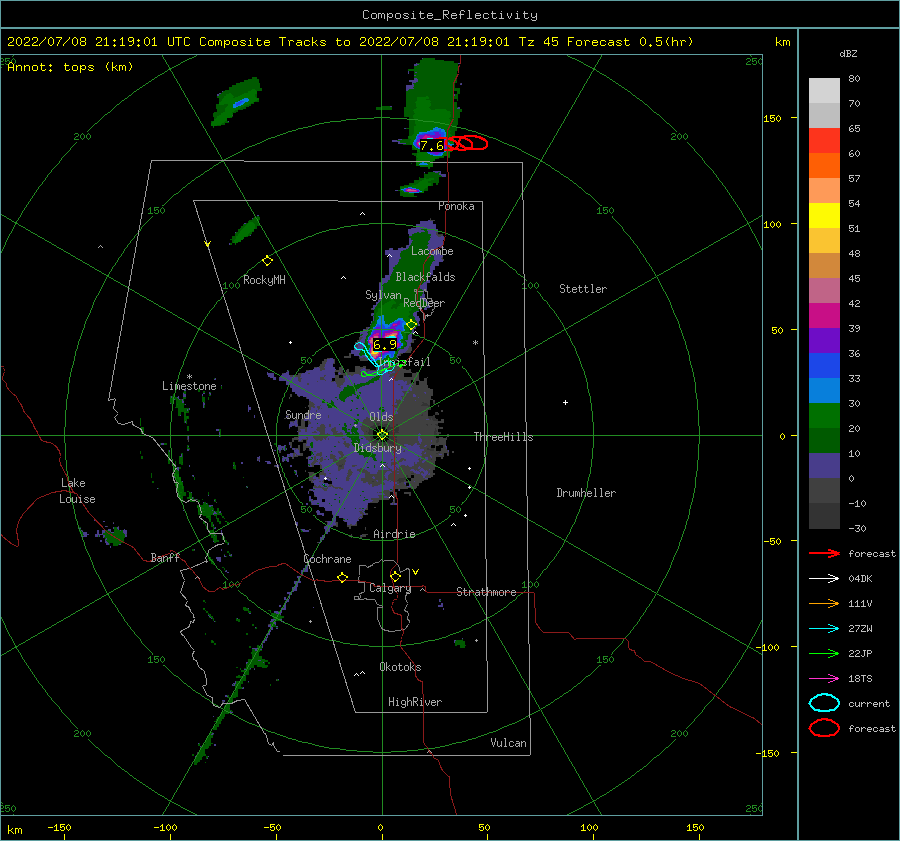Screen dimensions: 900x841
Task: Click the white 04DK arrow legend
Action: pos(824,578)
